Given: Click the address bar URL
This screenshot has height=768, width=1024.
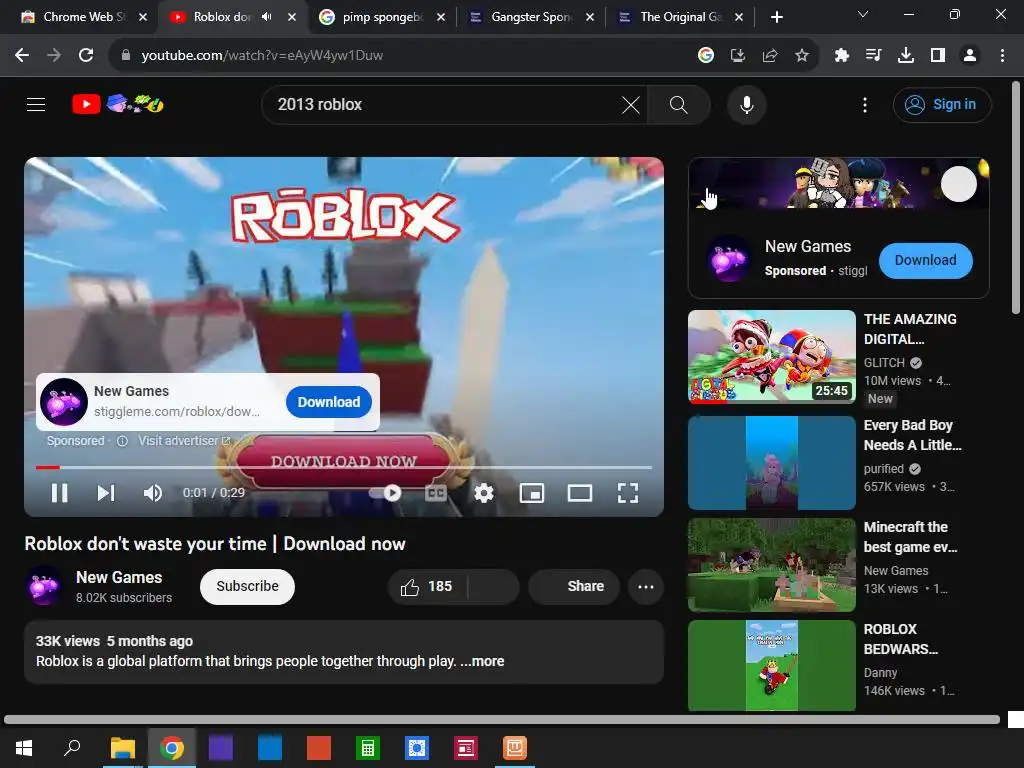Looking at the screenshot, I should click(262, 56).
